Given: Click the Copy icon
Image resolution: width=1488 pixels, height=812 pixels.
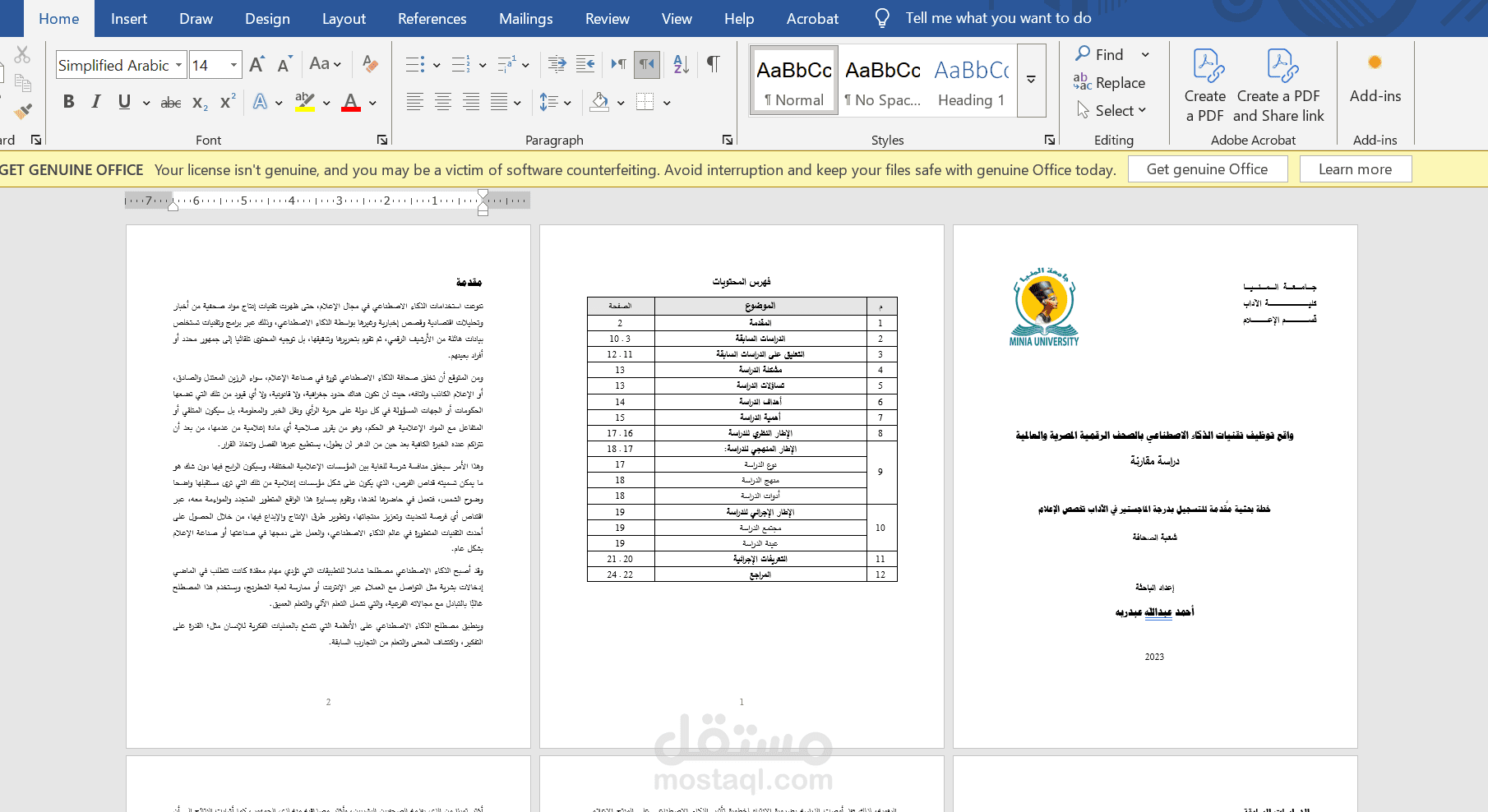Looking at the screenshot, I should pyautogui.click(x=23, y=82).
